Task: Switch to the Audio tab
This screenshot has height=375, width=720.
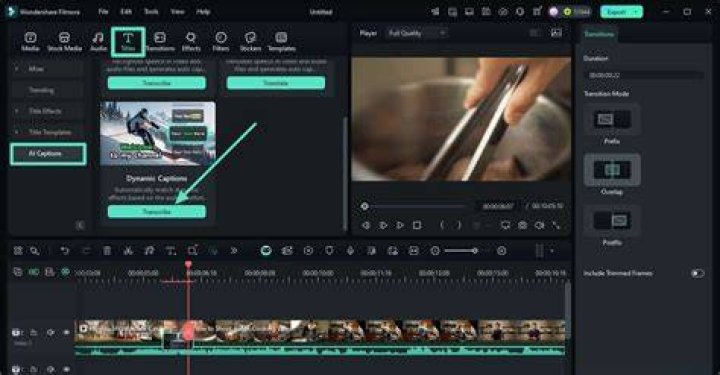Action: tap(98, 41)
